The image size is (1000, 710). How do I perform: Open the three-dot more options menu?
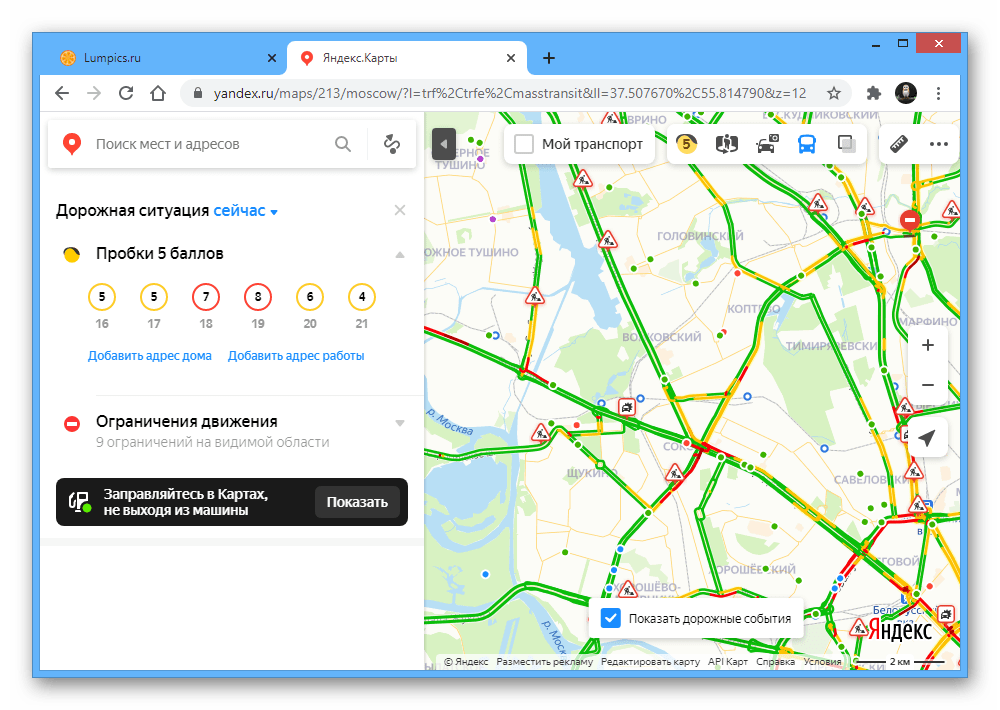tap(939, 144)
